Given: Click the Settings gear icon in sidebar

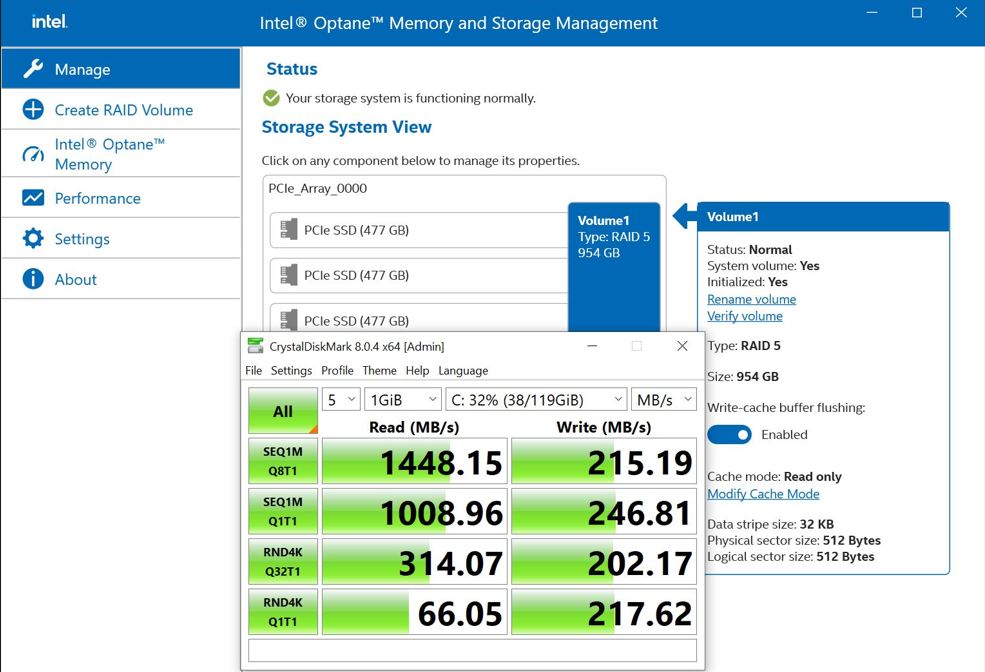Looking at the screenshot, I should [33, 239].
